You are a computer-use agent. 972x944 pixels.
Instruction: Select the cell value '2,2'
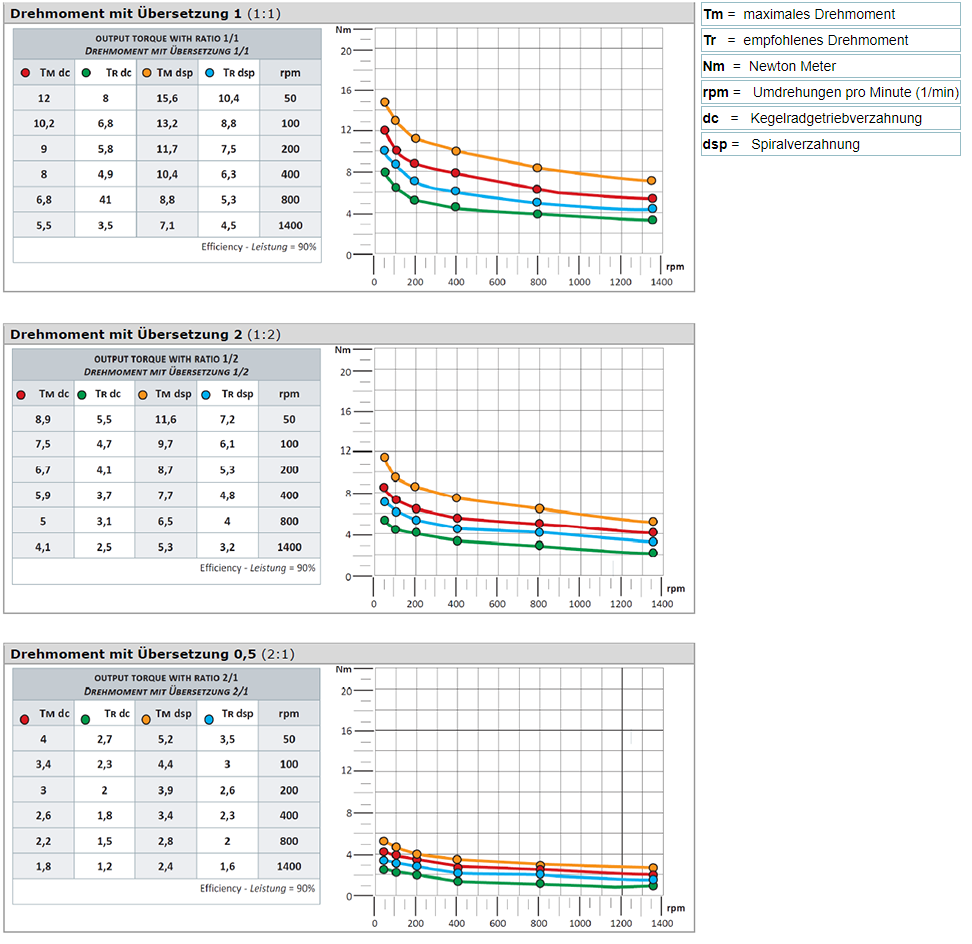pos(43,842)
